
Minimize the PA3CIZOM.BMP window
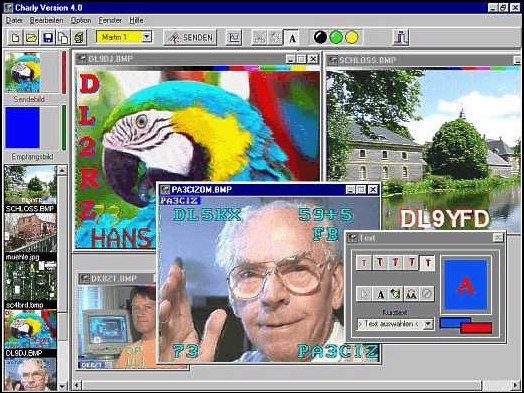click(350, 190)
